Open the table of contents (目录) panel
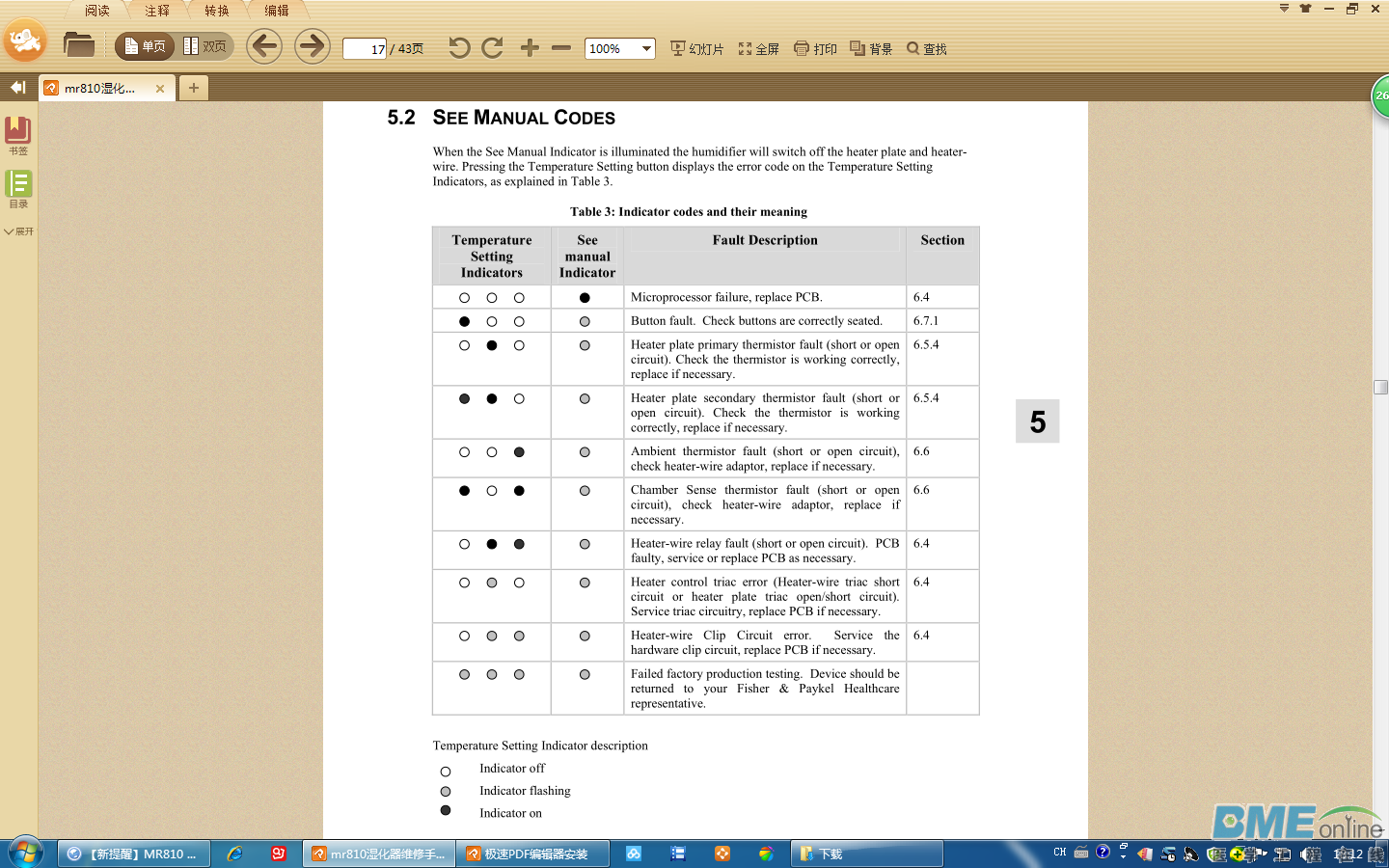The image size is (1389, 868). tap(18, 188)
